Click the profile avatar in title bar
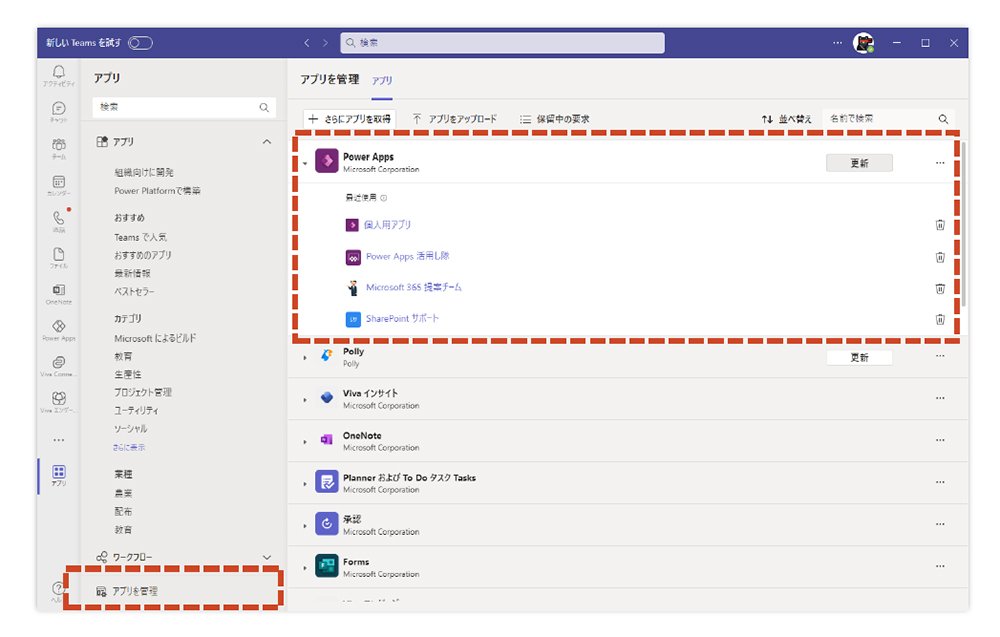 pos(864,43)
